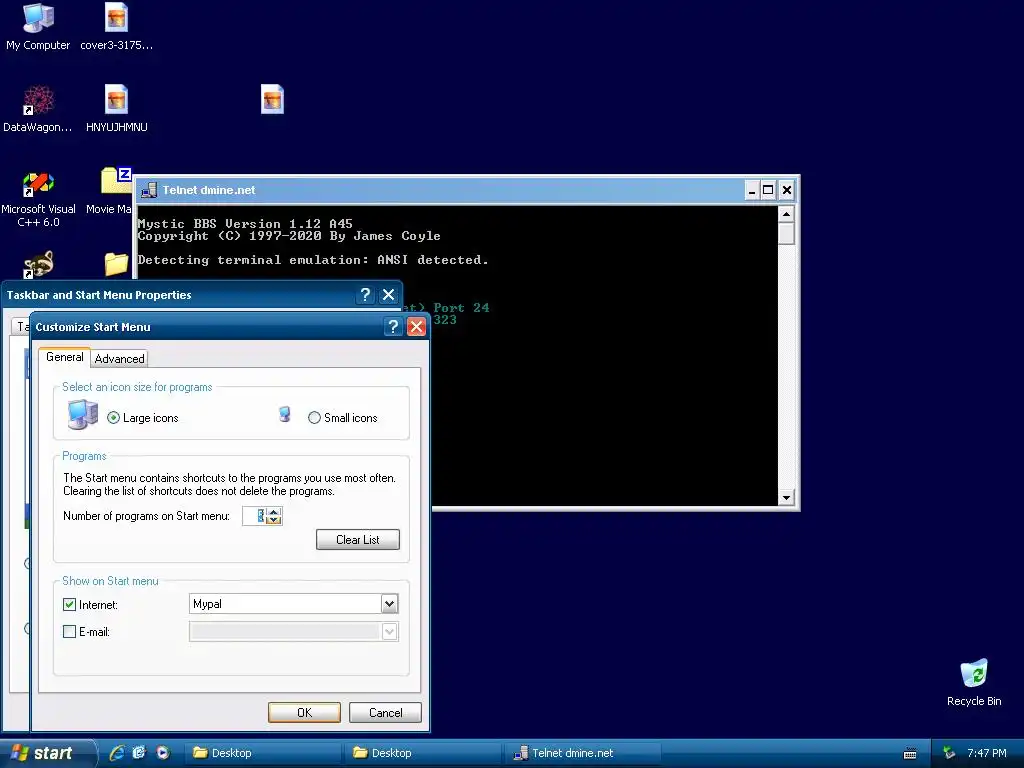Select the Microsoft Visual C++ 6.0 shortcut
Viewport: 1024px width, 768px height.
(38, 200)
